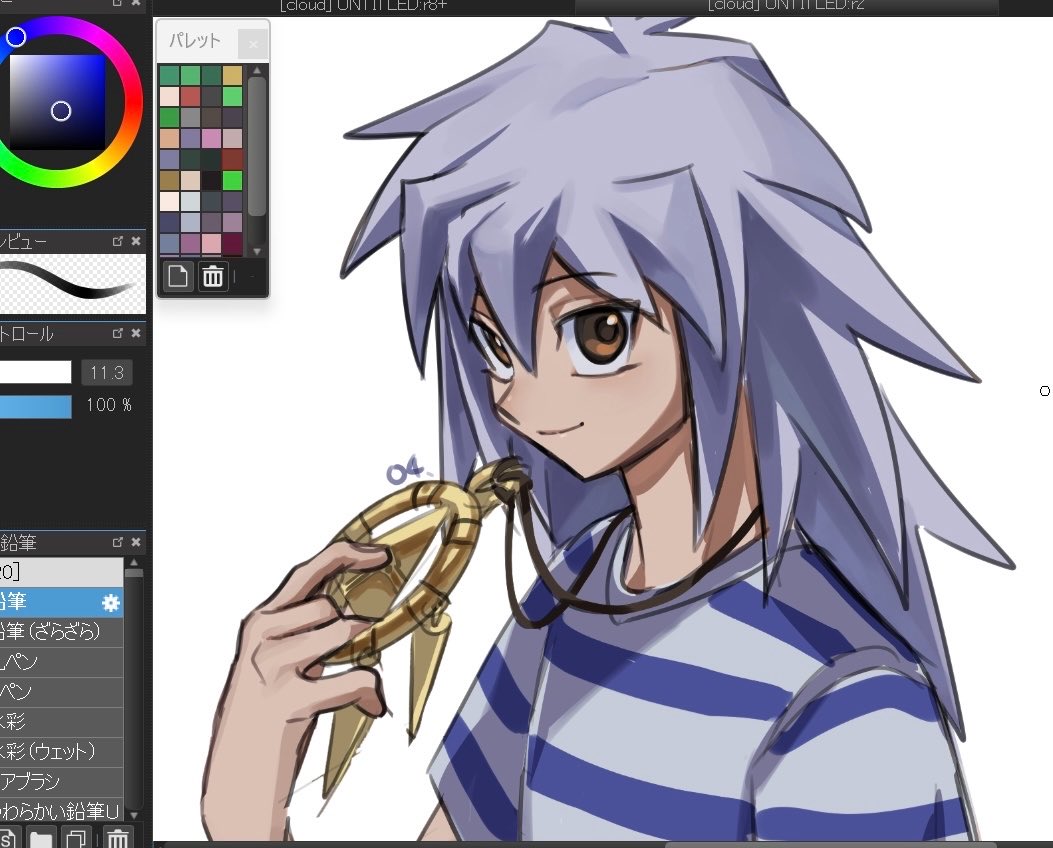The image size is (1053, 848).
Task: Add new color to the パレット palette
Action: [x=178, y=276]
